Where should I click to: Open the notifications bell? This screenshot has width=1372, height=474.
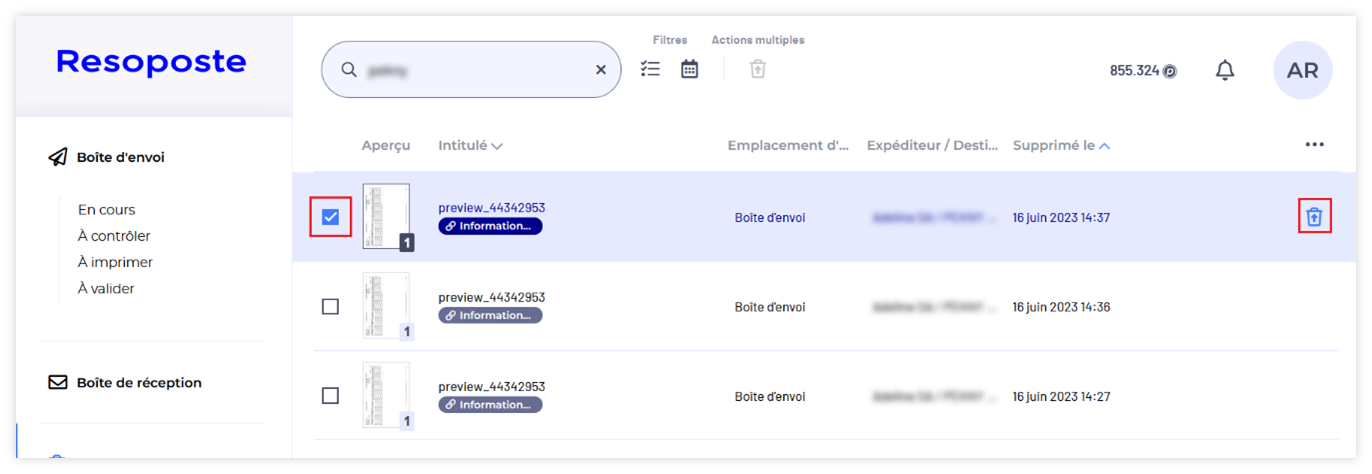[x=1224, y=70]
